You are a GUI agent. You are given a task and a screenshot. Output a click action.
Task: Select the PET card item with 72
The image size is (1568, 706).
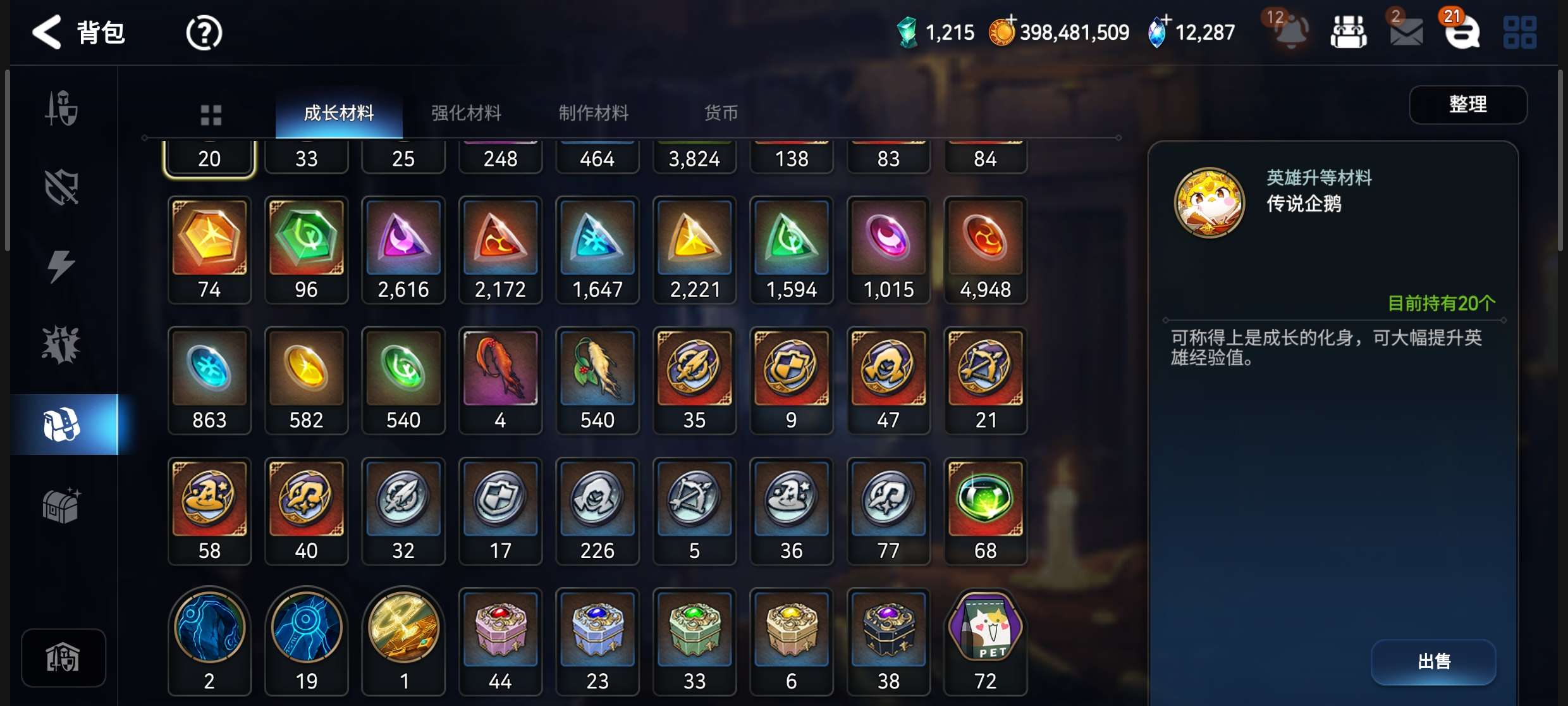(985, 641)
